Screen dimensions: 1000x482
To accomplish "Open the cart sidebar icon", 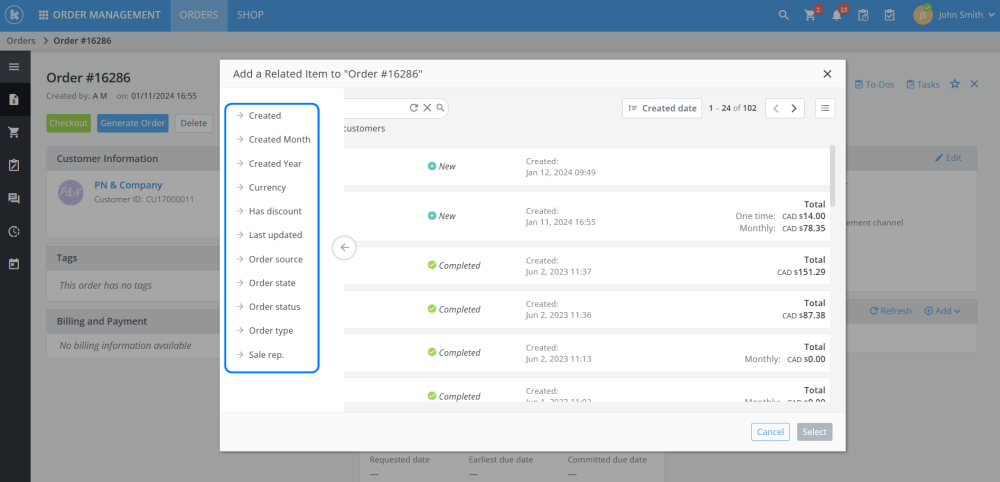I will click(14, 132).
